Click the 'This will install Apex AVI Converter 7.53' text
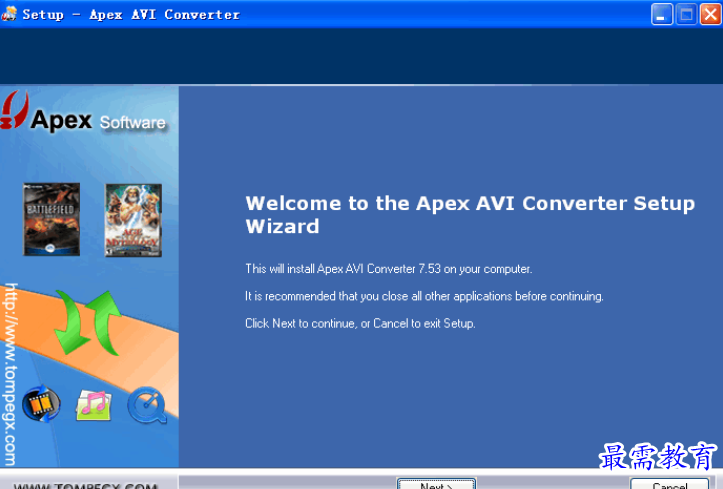 point(389,269)
